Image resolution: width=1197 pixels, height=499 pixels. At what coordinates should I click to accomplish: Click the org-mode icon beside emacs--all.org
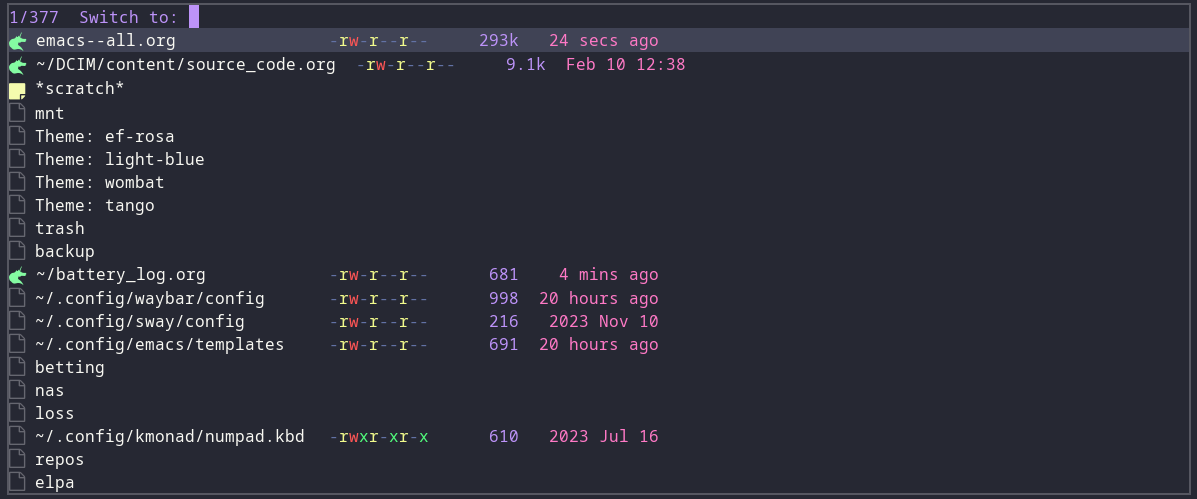click(x=17, y=42)
